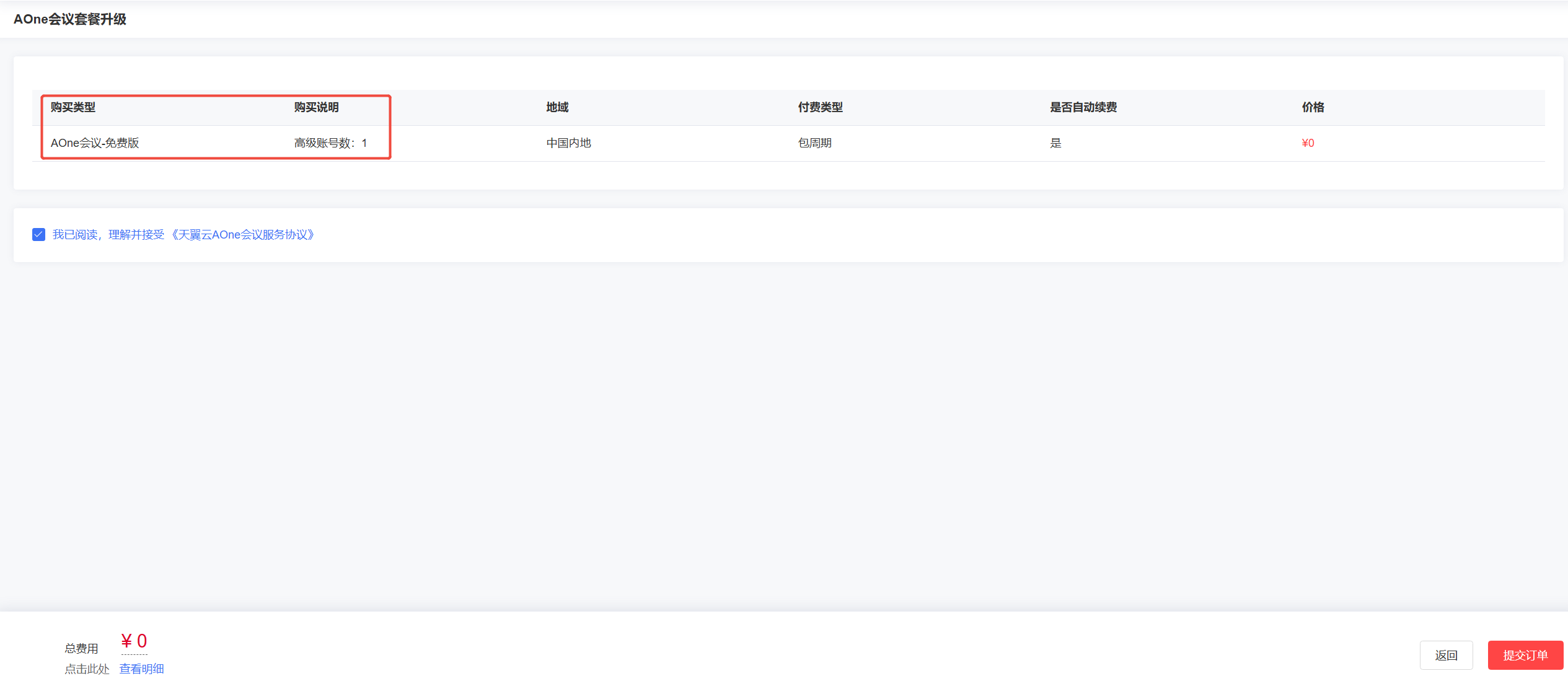Uncheck the service agreement checkbox
1568x689 pixels.
pyautogui.click(x=38, y=235)
